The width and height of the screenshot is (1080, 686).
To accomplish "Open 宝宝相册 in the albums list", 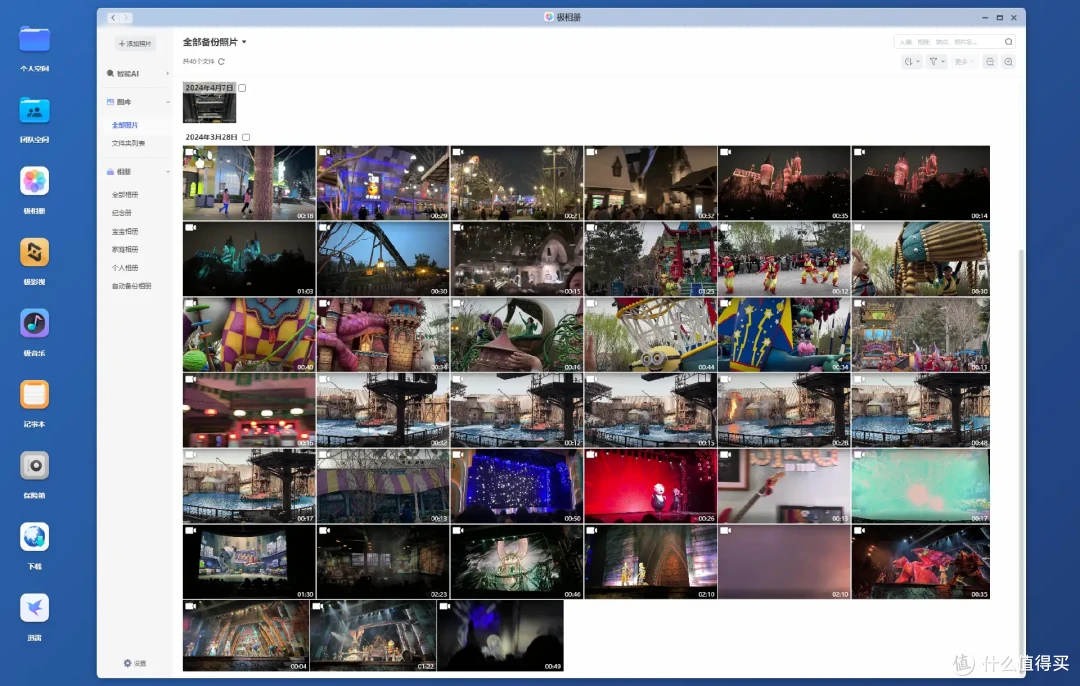I will pos(125,231).
